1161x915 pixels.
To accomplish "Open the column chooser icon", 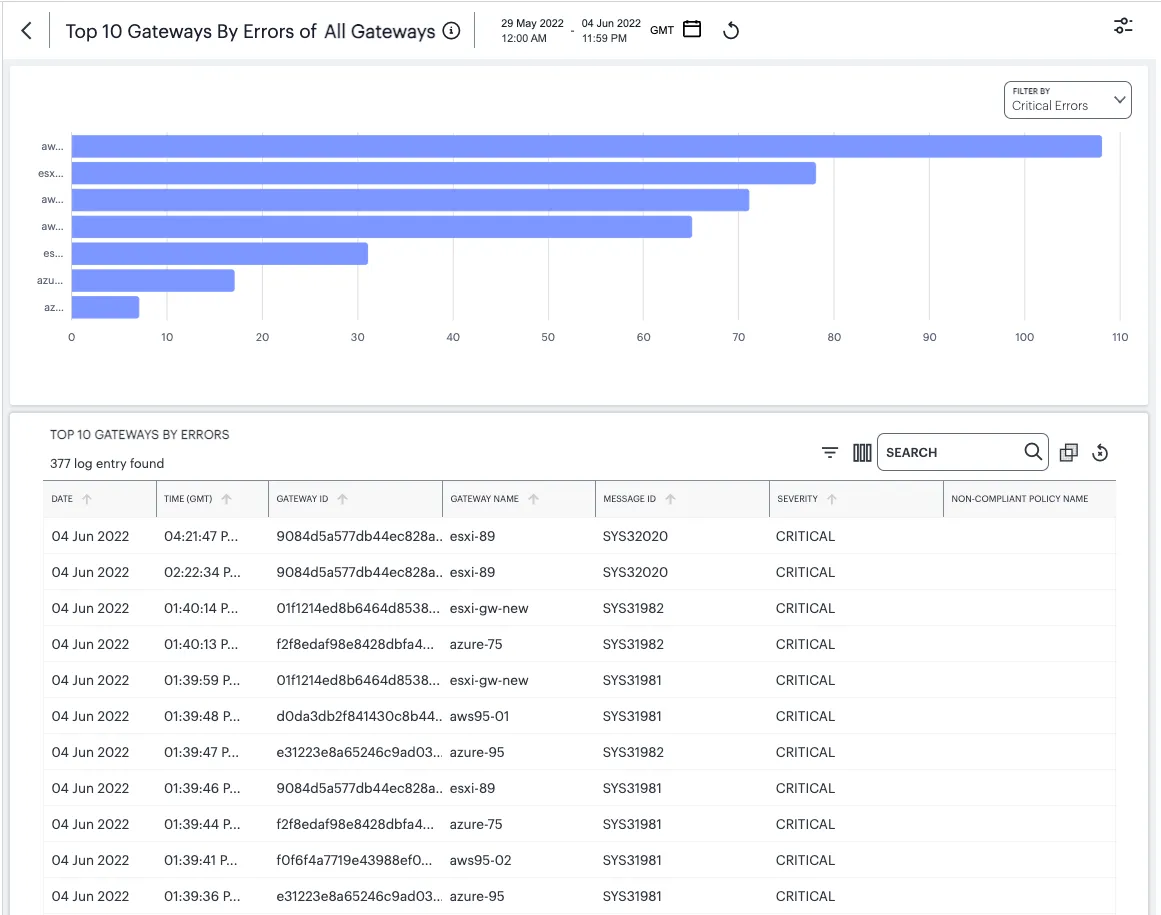I will 862,452.
